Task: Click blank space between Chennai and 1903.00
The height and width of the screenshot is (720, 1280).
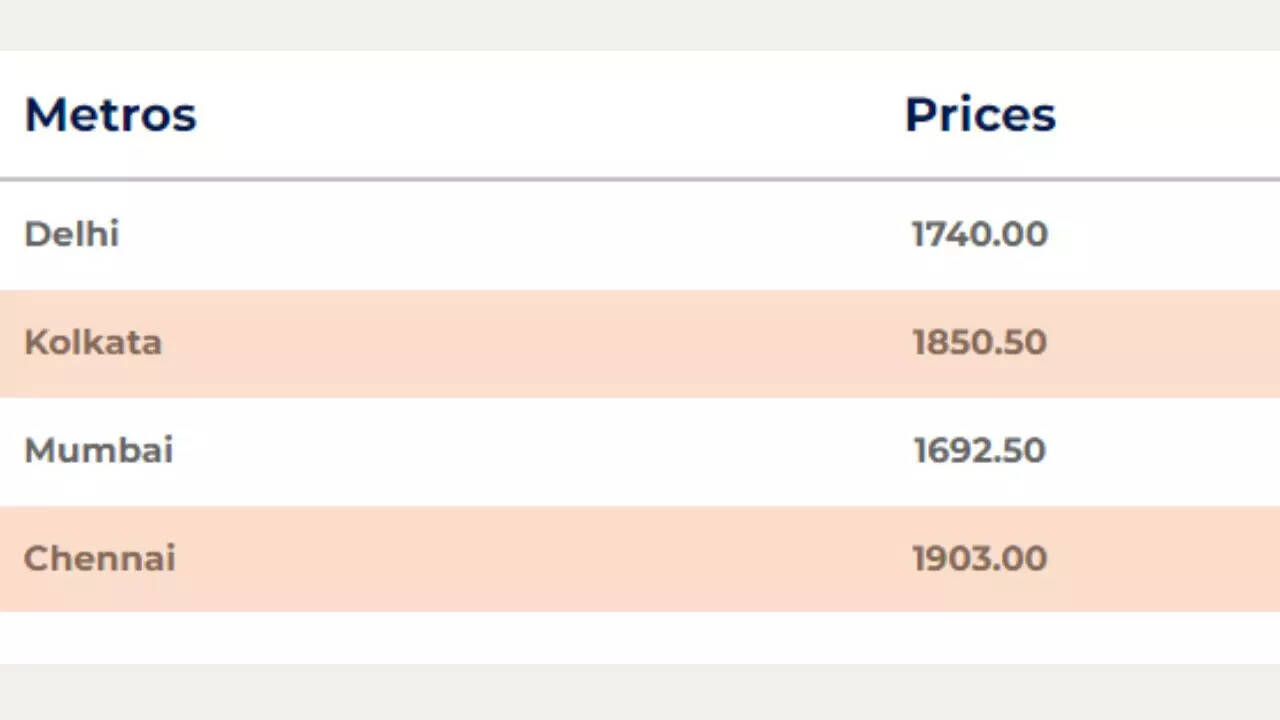Action: pos(540,558)
